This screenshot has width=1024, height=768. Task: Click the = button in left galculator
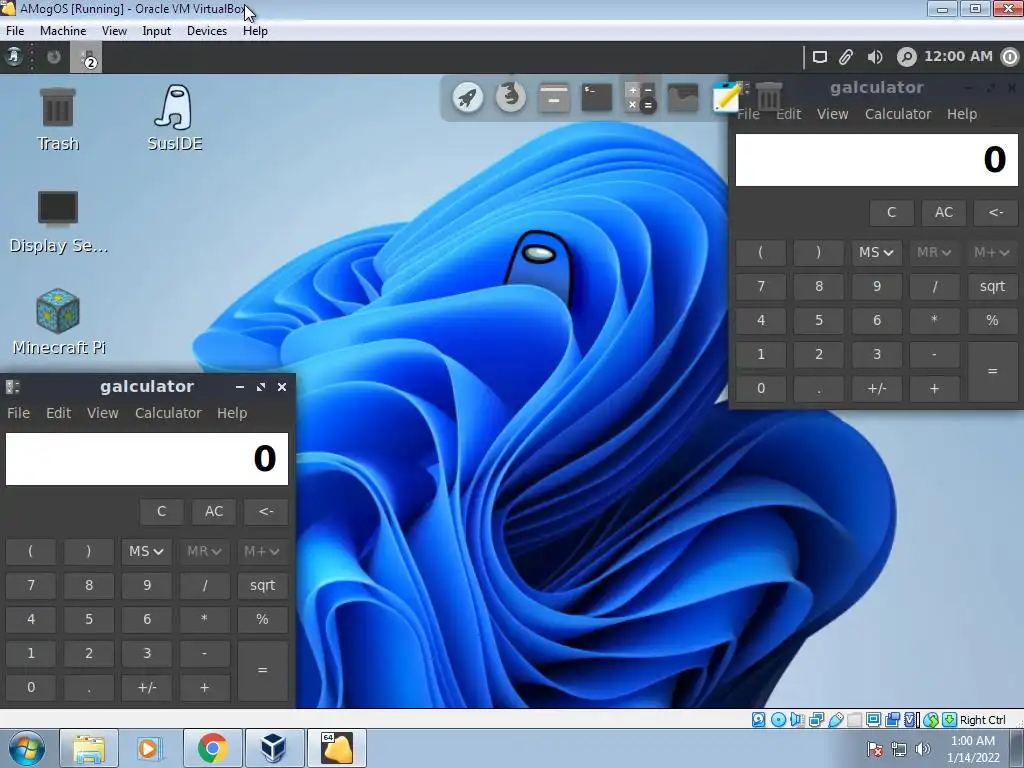[x=263, y=670]
